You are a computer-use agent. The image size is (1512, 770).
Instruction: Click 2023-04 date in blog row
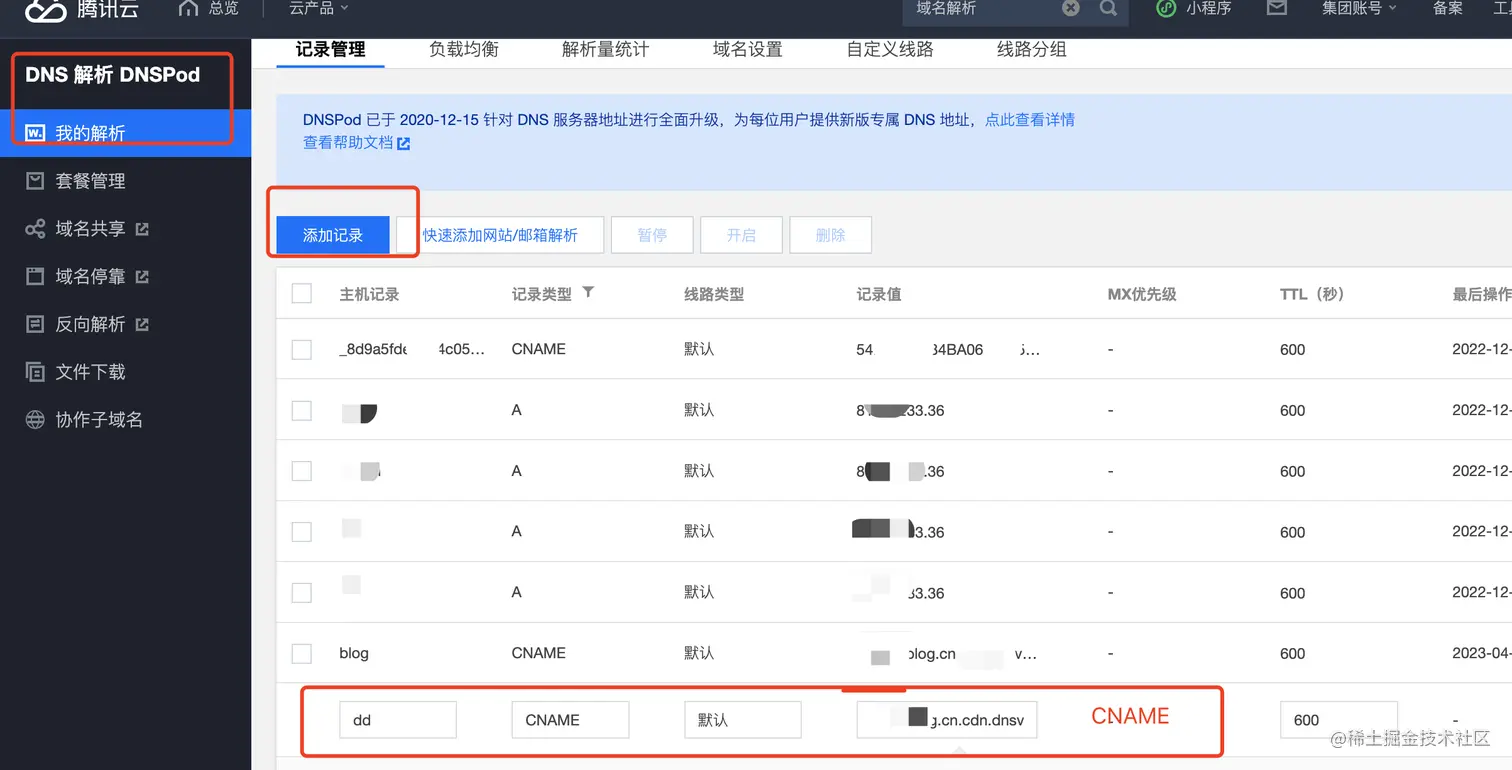point(1482,653)
